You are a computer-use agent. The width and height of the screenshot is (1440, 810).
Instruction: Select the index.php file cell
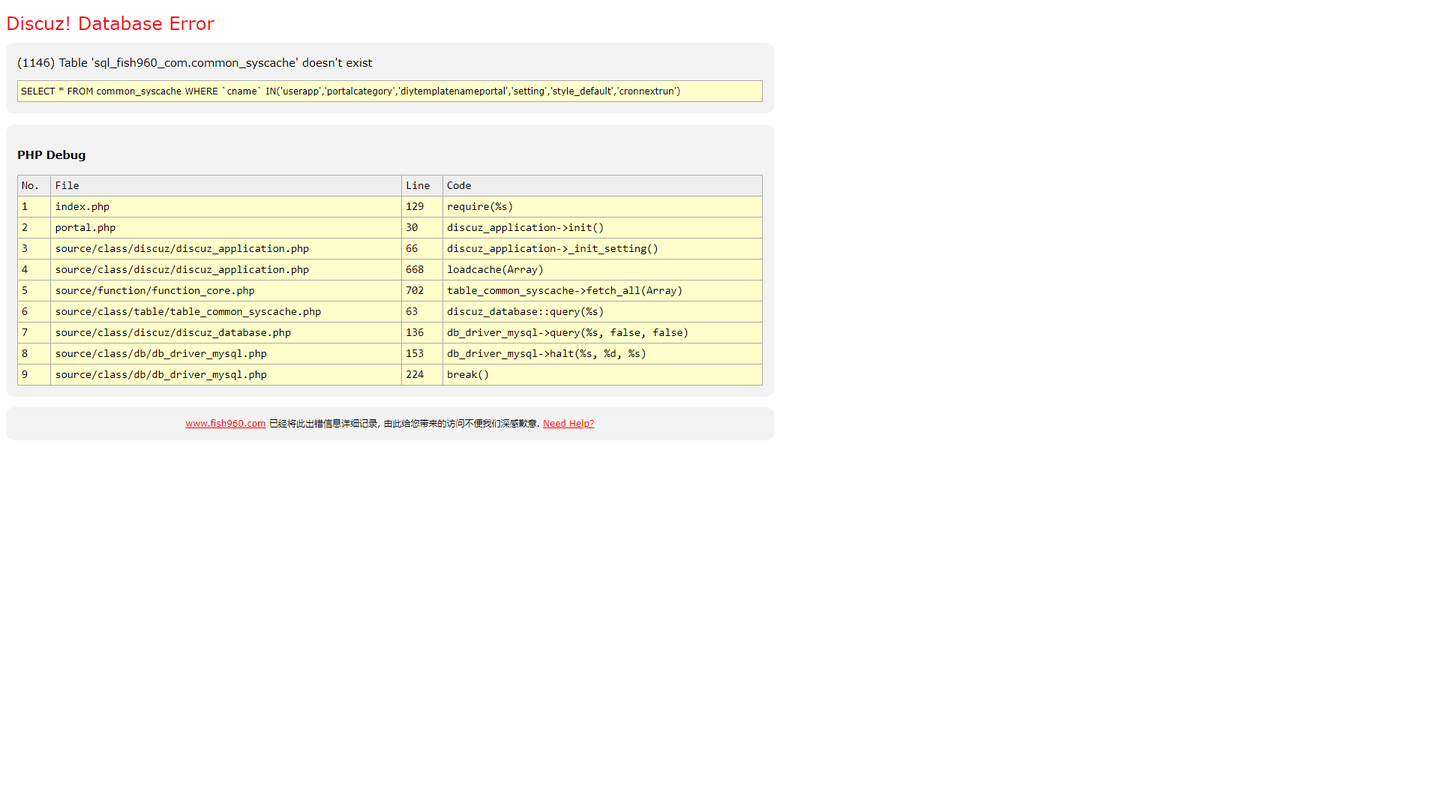click(226, 207)
